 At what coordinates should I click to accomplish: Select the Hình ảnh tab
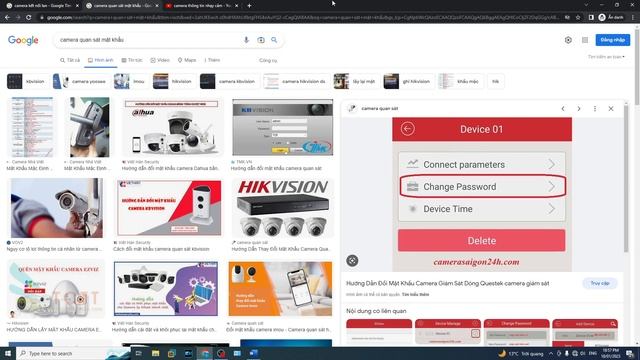(100, 60)
